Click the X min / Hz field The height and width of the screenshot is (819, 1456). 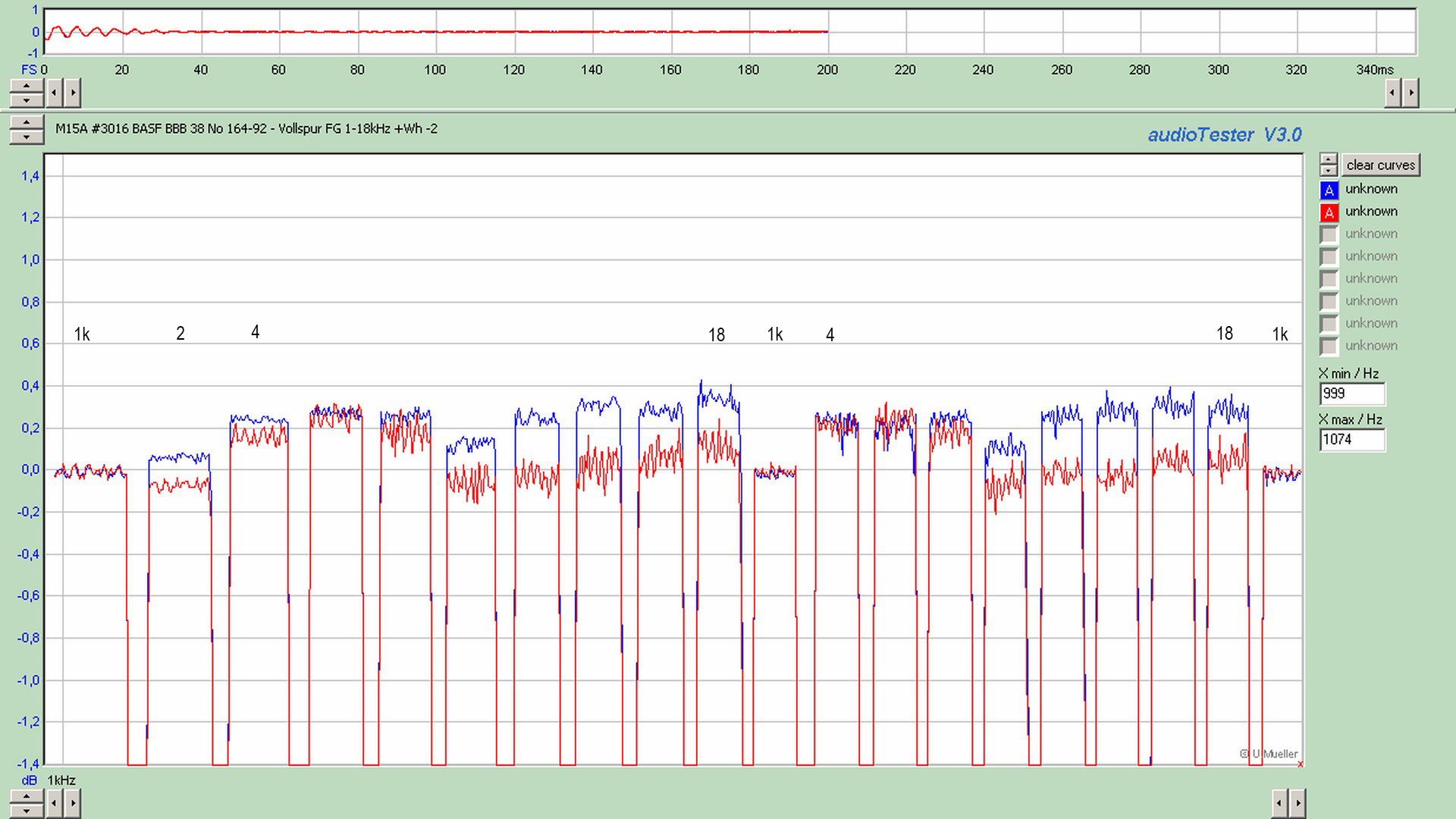[x=1352, y=394]
